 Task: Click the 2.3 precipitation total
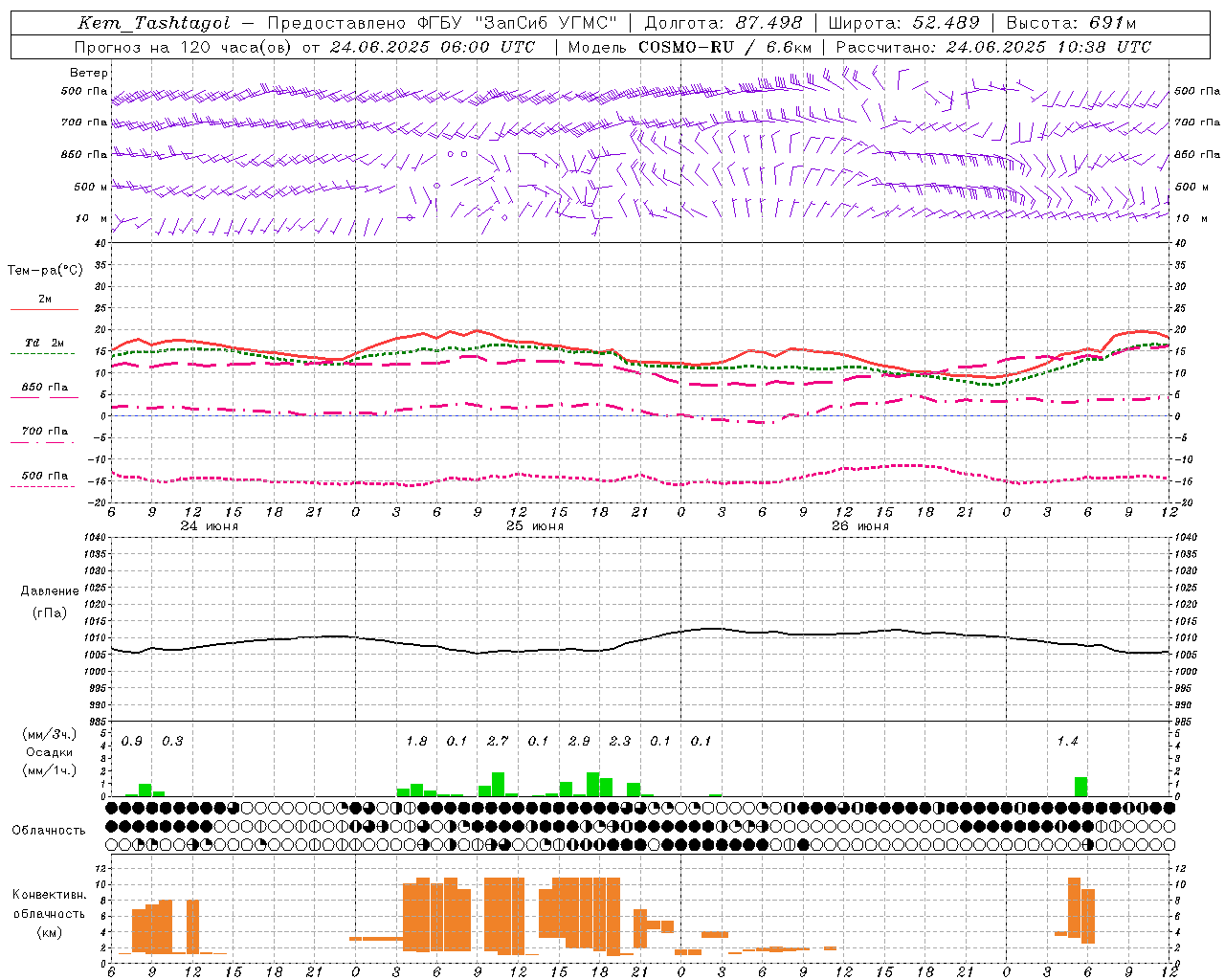click(620, 741)
